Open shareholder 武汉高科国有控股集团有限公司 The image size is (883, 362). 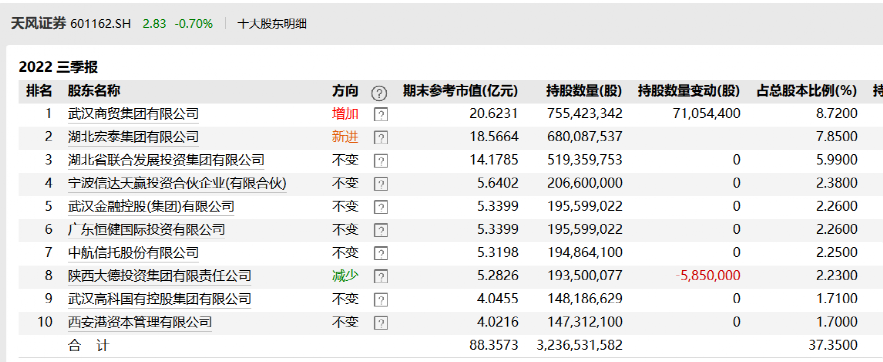coord(159,298)
